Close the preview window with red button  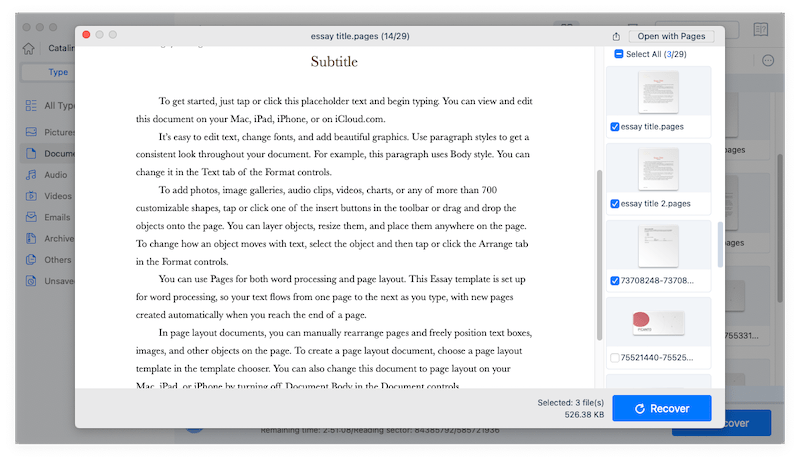pos(86,35)
